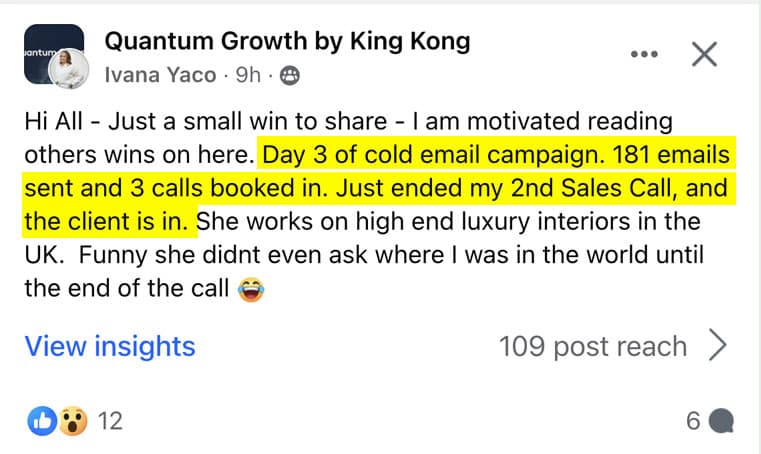The image size is (761, 454).
Task: Click the Wow reaction emoji icon
Action: tap(71, 421)
